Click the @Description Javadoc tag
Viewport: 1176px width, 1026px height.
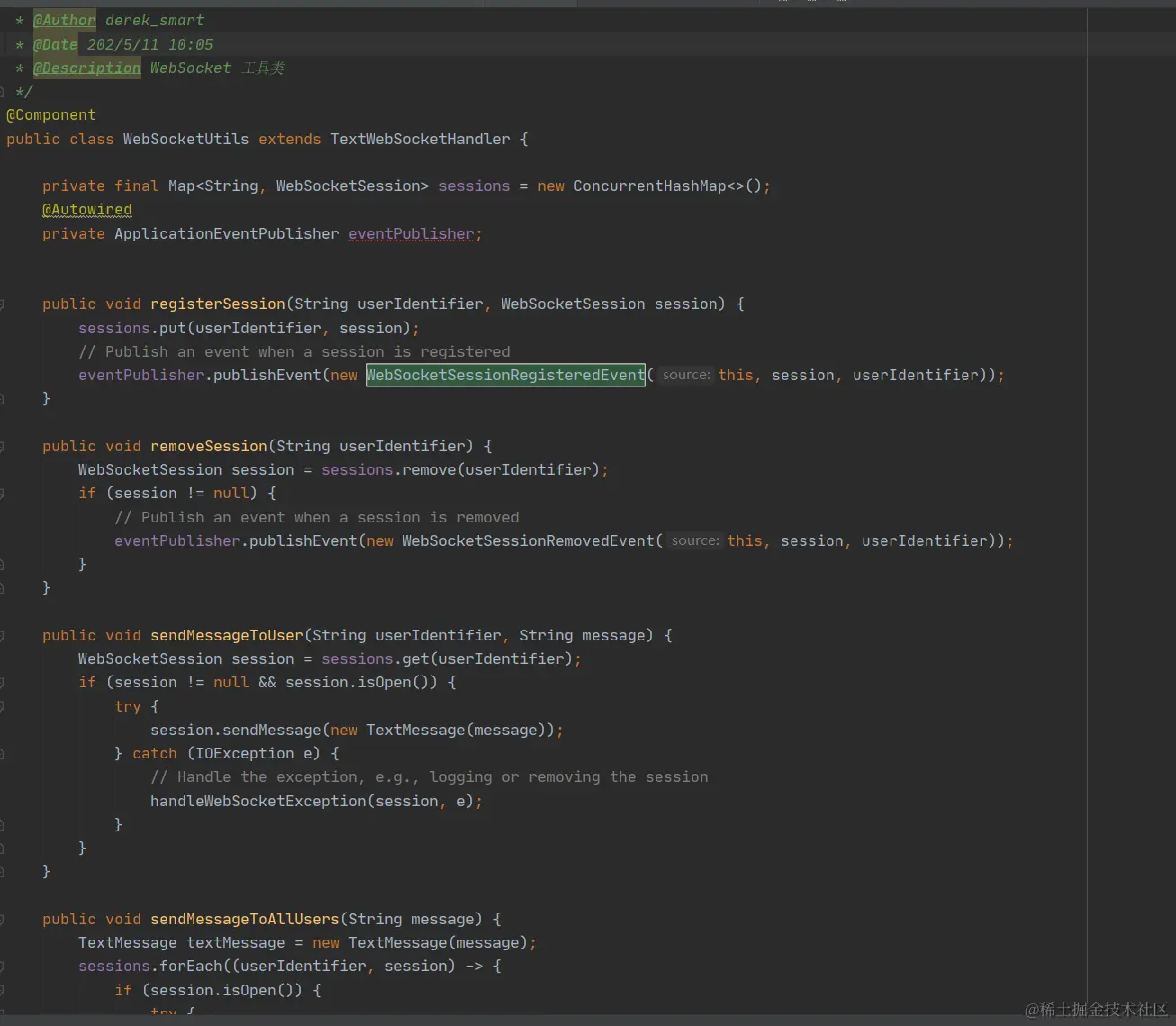(x=86, y=68)
